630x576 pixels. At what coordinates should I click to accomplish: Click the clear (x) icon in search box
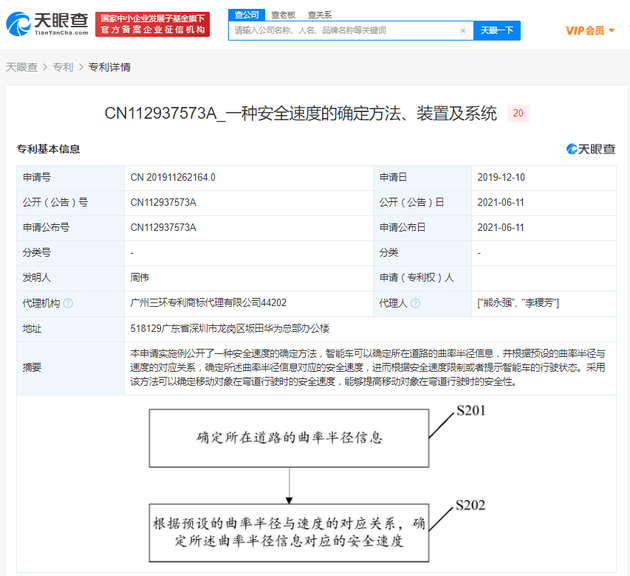[463, 31]
